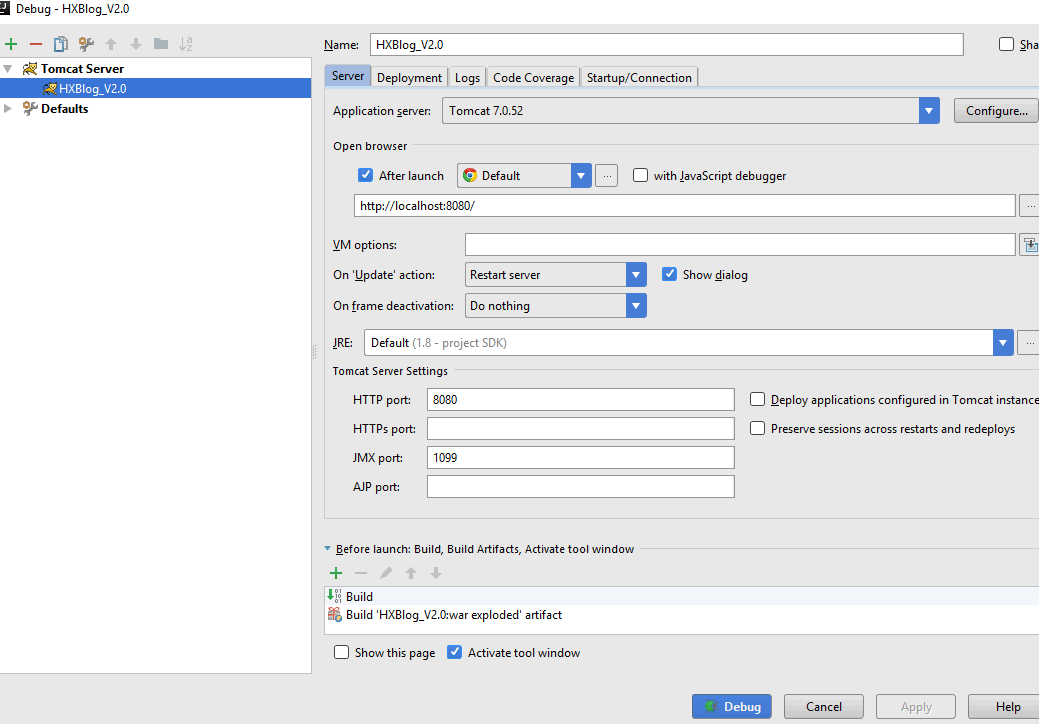Click the browse button beside JRE field

coord(1029,343)
